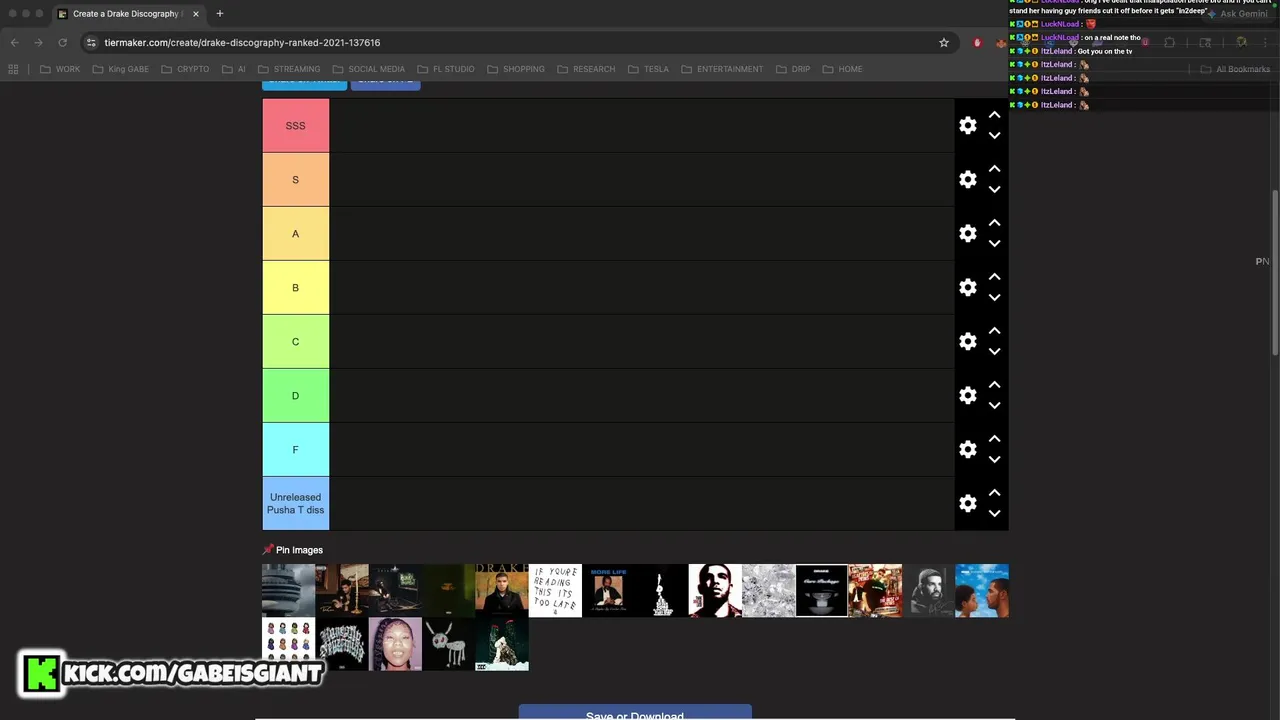Select the Nothing Was the Same album cover
Viewport: 1280px width, 720px height.
pos(982,590)
